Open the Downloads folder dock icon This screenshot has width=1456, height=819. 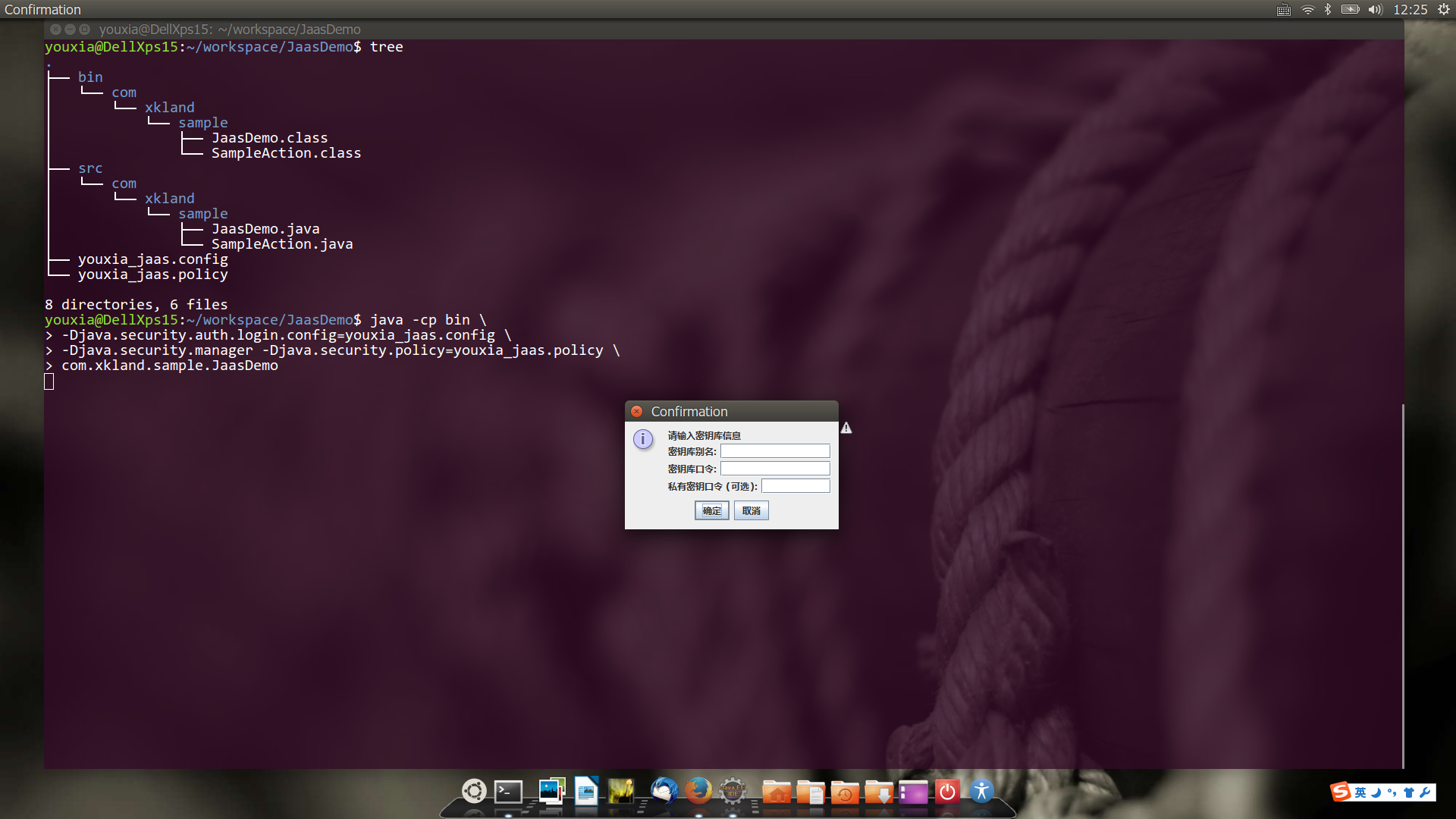[879, 792]
